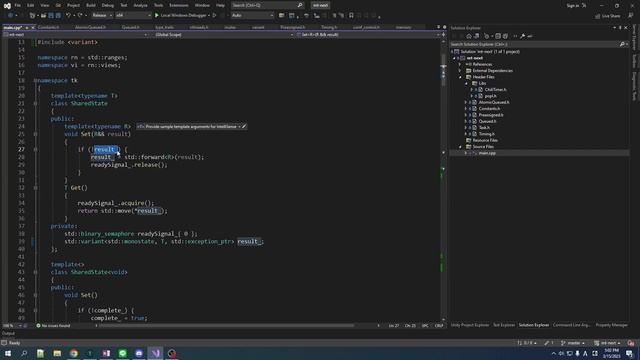The width and height of the screenshot is (640, 360).
Task: Open Chrome from the taskbar
Action: (x=73, y=353)
